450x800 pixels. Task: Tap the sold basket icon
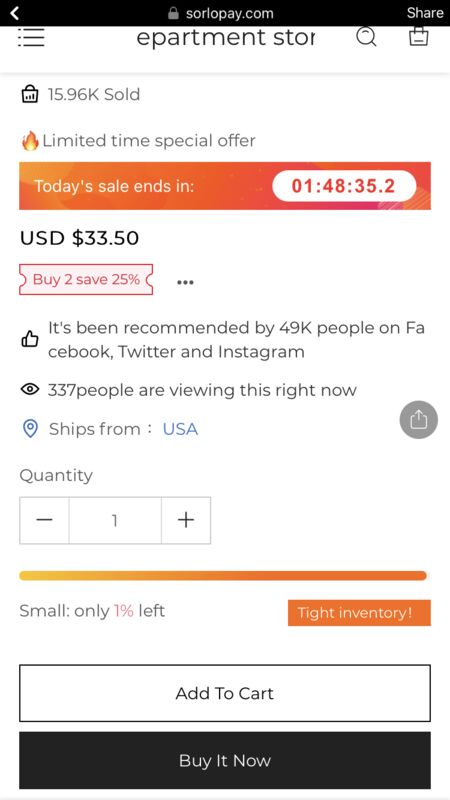[x=30, y=94]
